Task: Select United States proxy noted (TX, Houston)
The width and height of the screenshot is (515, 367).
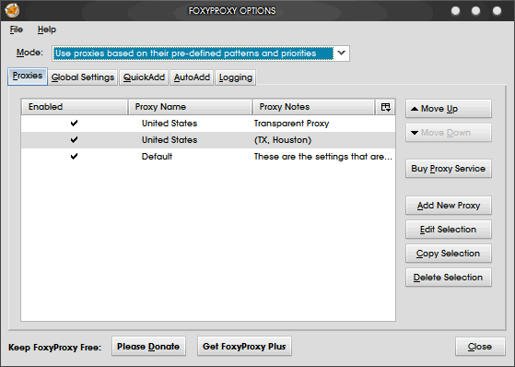Action: coord(169,140)
